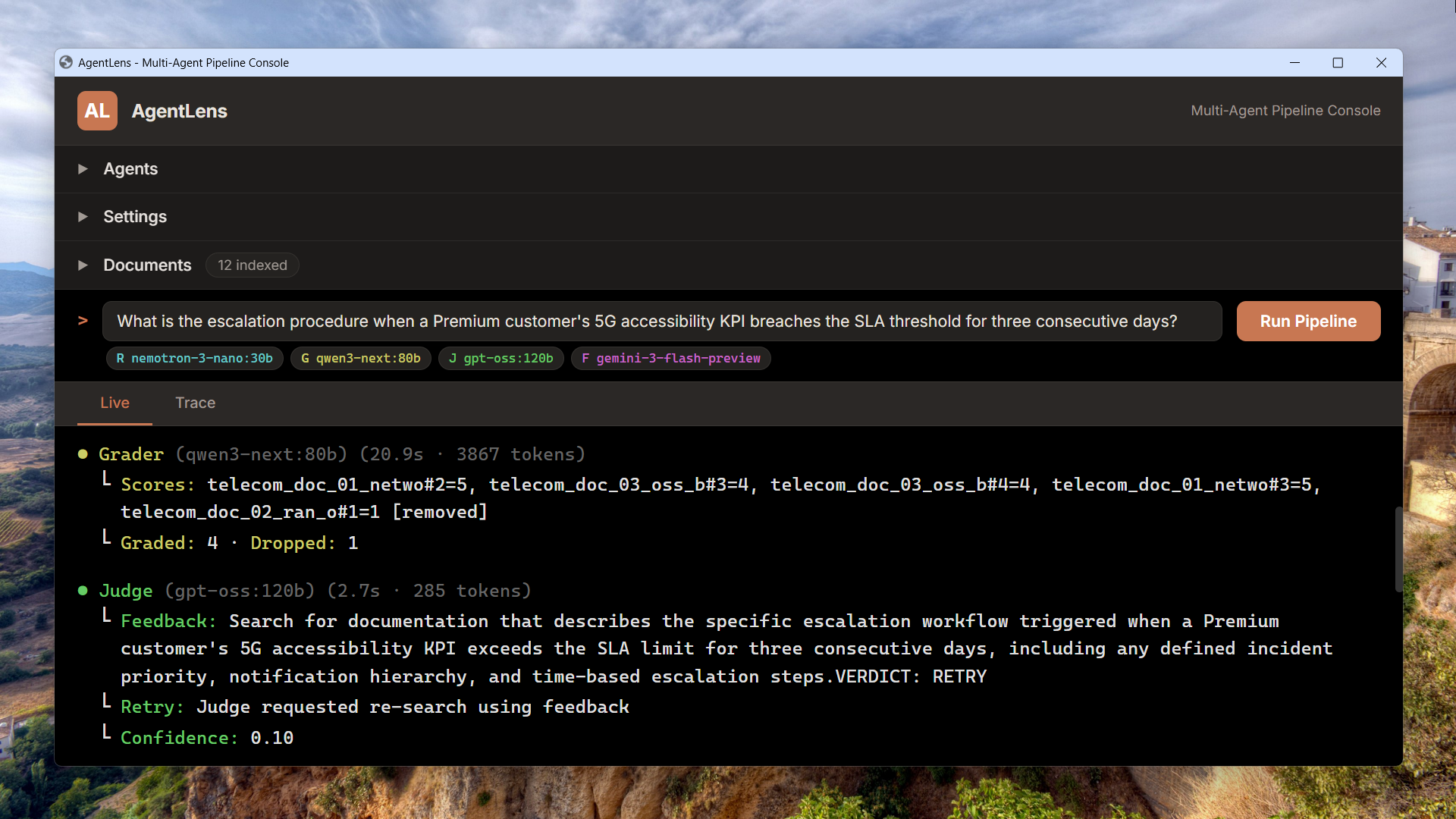Select the nemotron-3-nano:30b model chip
This screenshot has width=1456, height=819.
point(195,358)
